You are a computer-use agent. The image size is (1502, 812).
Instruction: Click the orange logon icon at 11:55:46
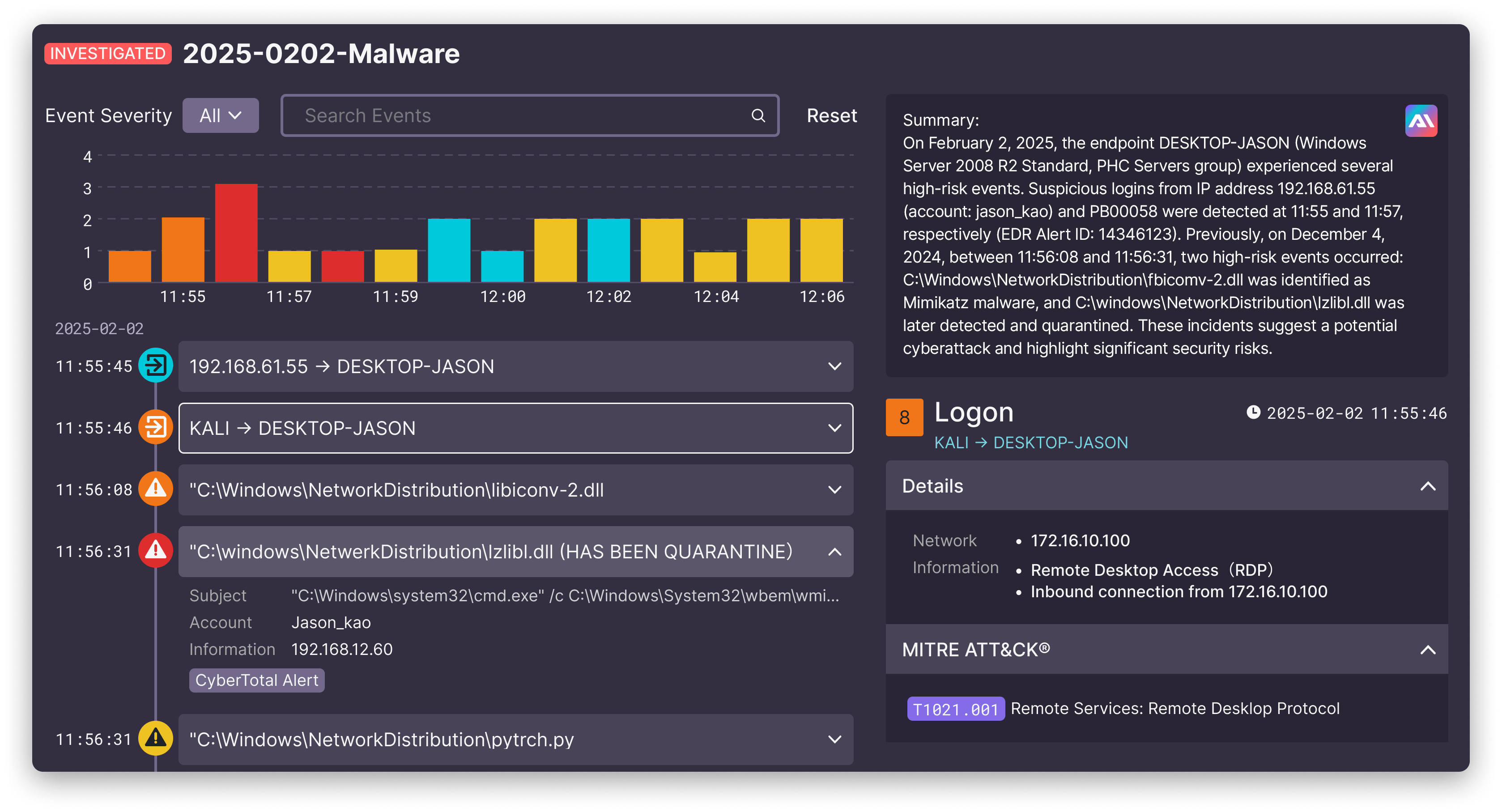pos(155,427)
